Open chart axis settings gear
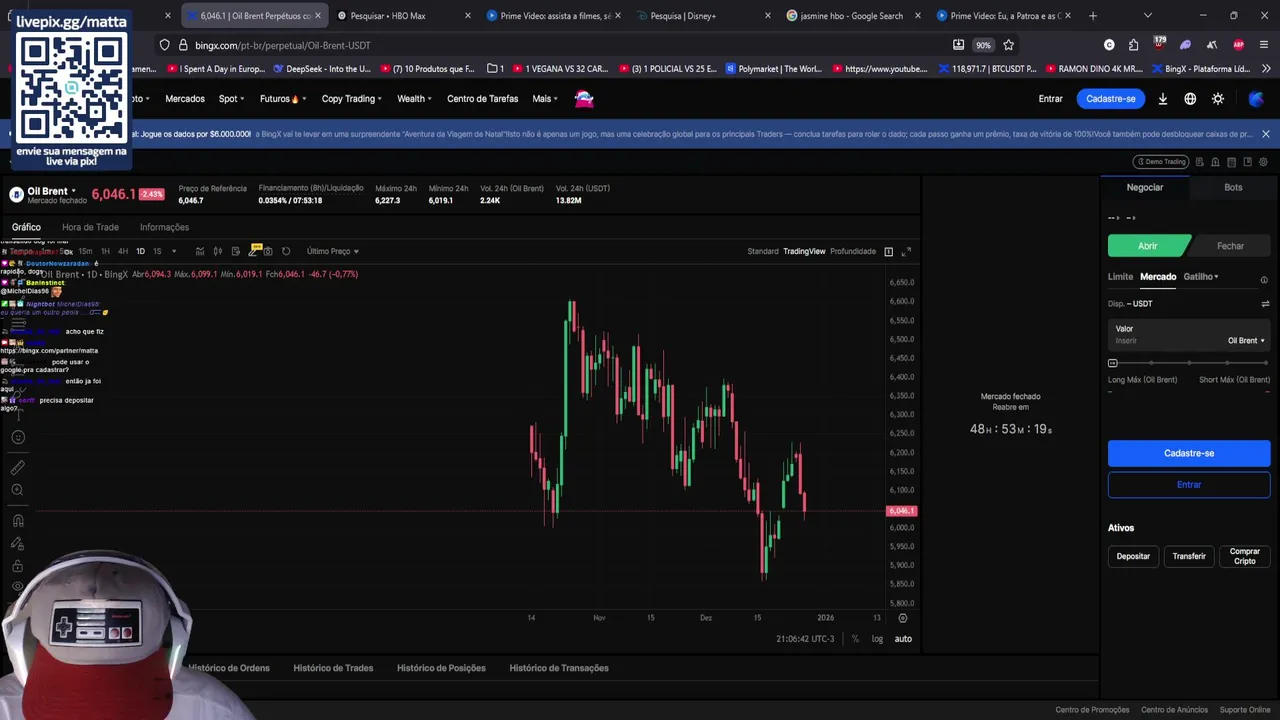 (x=902, y=618)
